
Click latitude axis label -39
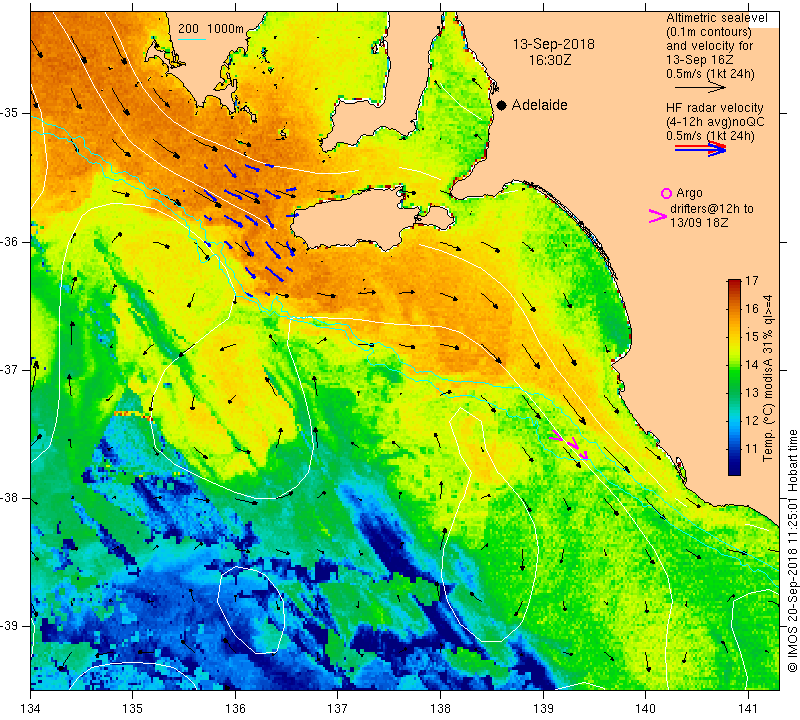point(10,626)
